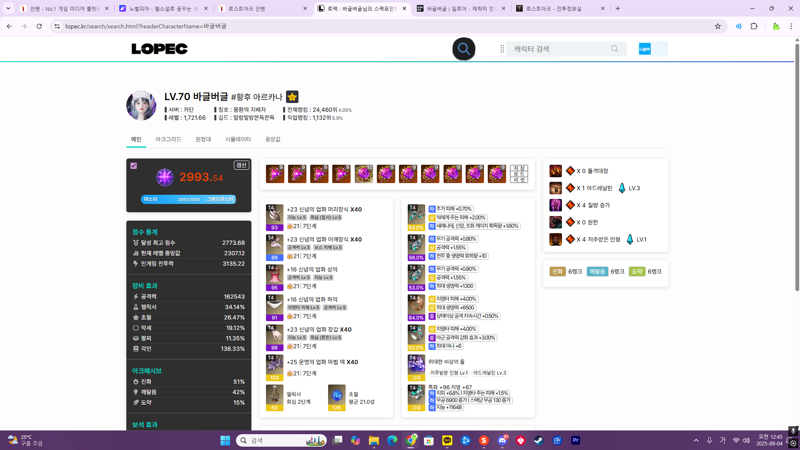Click the grip dots icon beside the search box

pyautogui.click(x=502, y=49)
